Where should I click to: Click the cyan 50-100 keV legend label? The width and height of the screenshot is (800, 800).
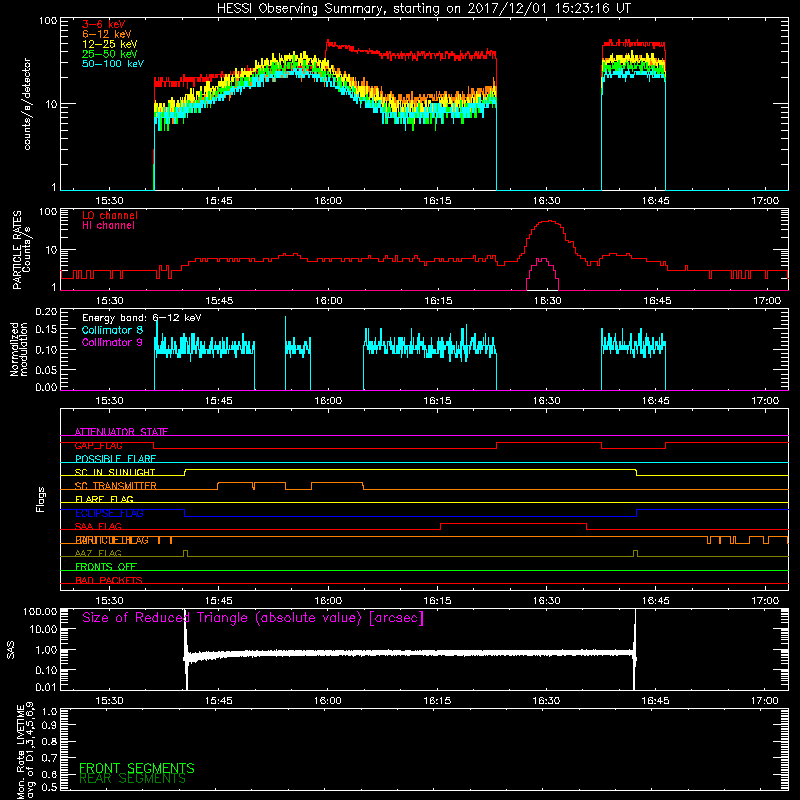click(113, 64)
